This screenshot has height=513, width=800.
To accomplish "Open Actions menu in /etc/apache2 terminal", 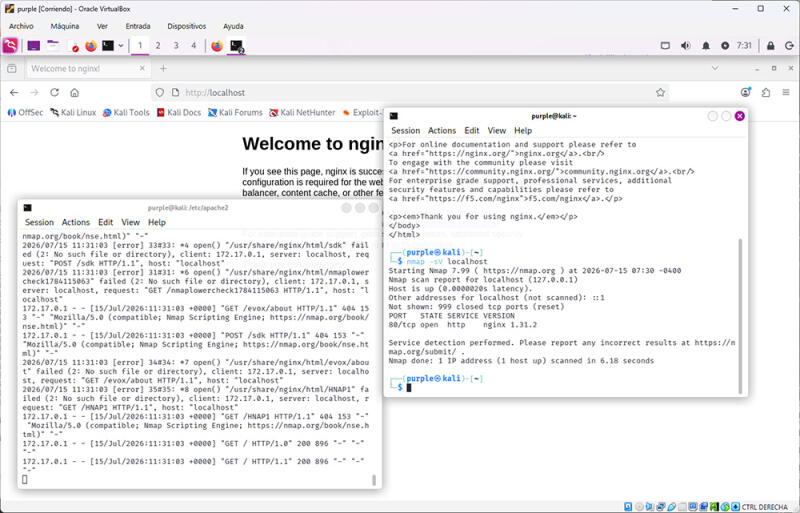I will coord(76,223).
